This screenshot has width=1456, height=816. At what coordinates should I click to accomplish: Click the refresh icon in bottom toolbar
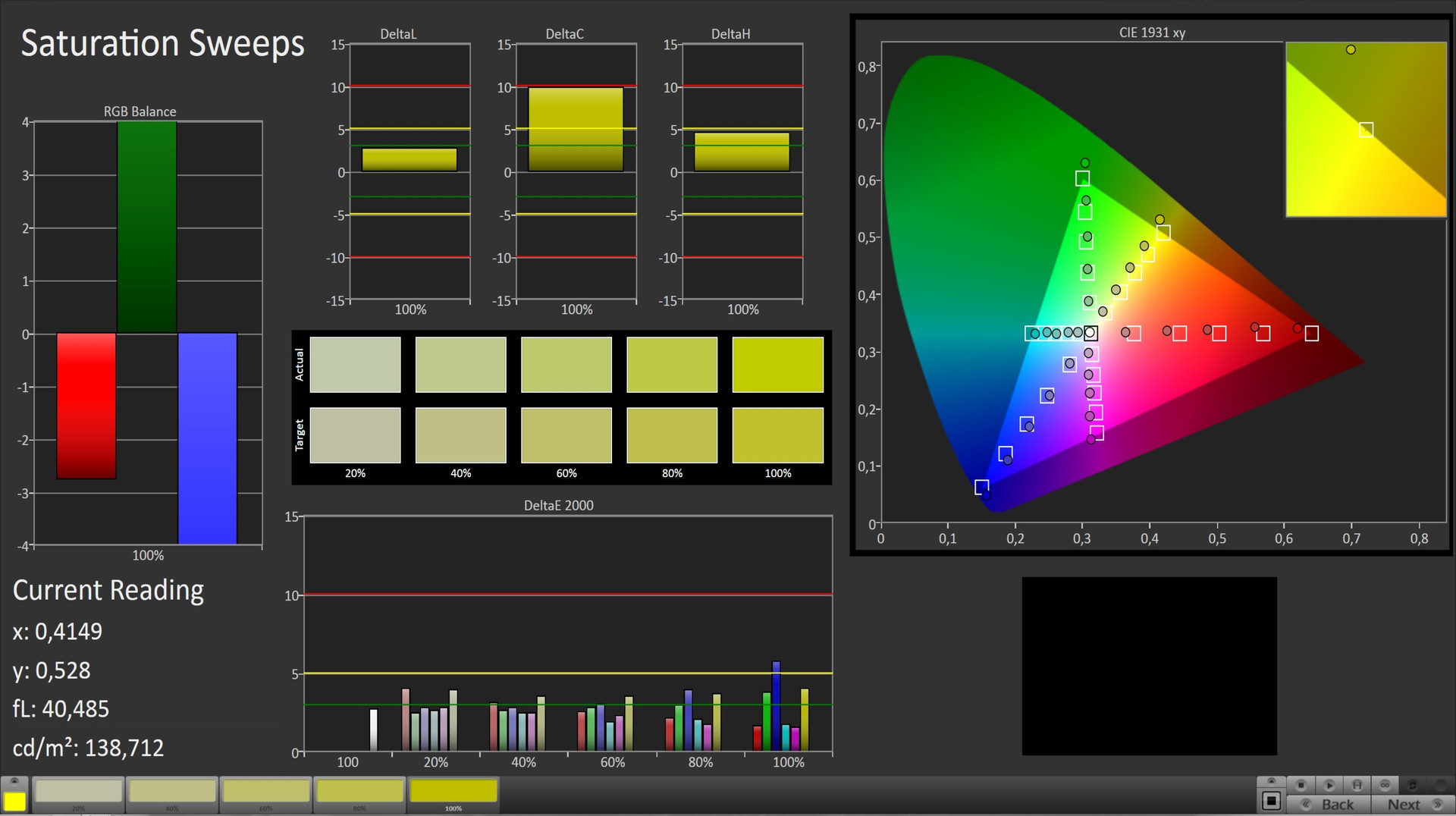click(x=1413, y=785)
